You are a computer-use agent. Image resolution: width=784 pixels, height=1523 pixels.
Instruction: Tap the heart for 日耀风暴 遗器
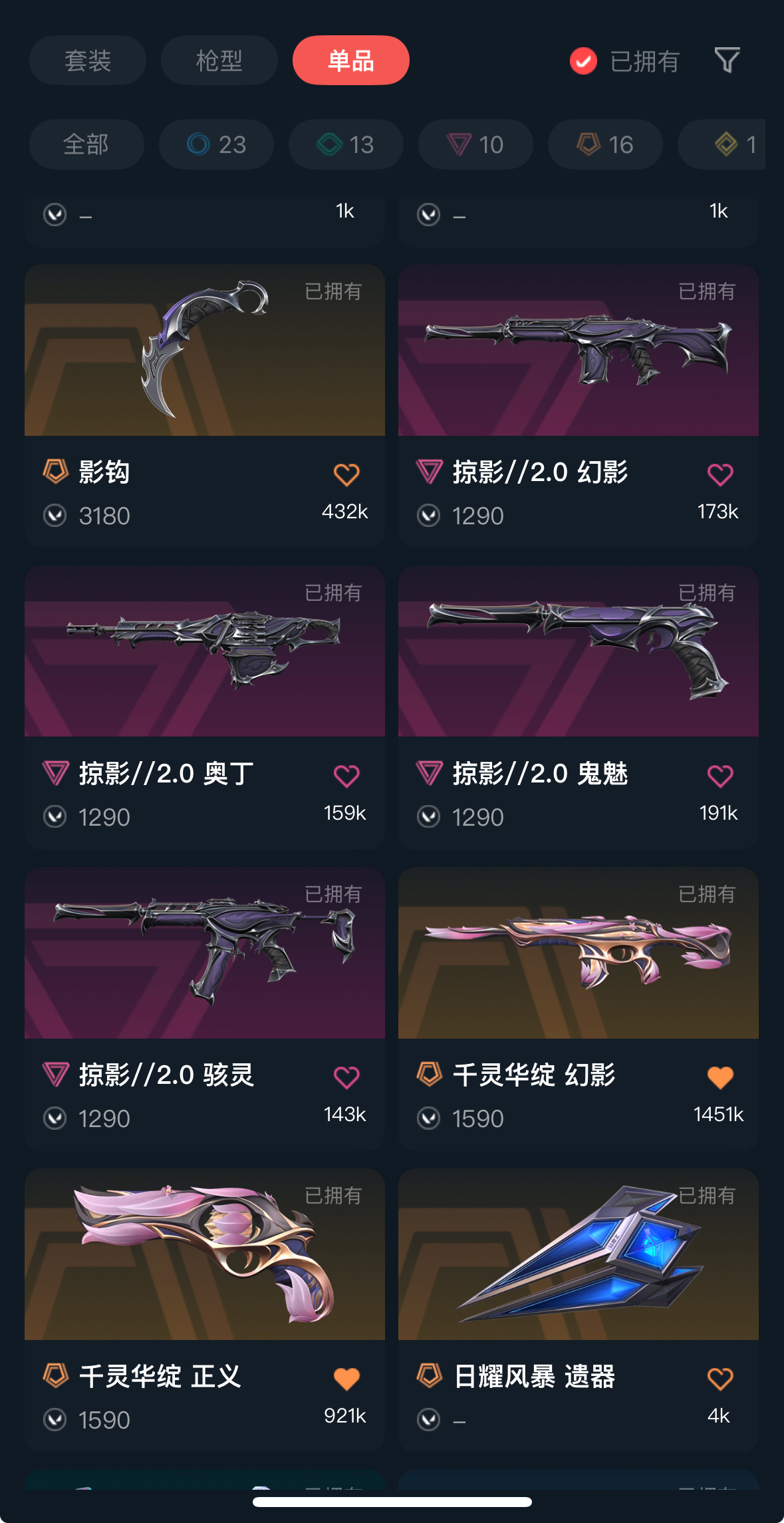(720, 1379)
